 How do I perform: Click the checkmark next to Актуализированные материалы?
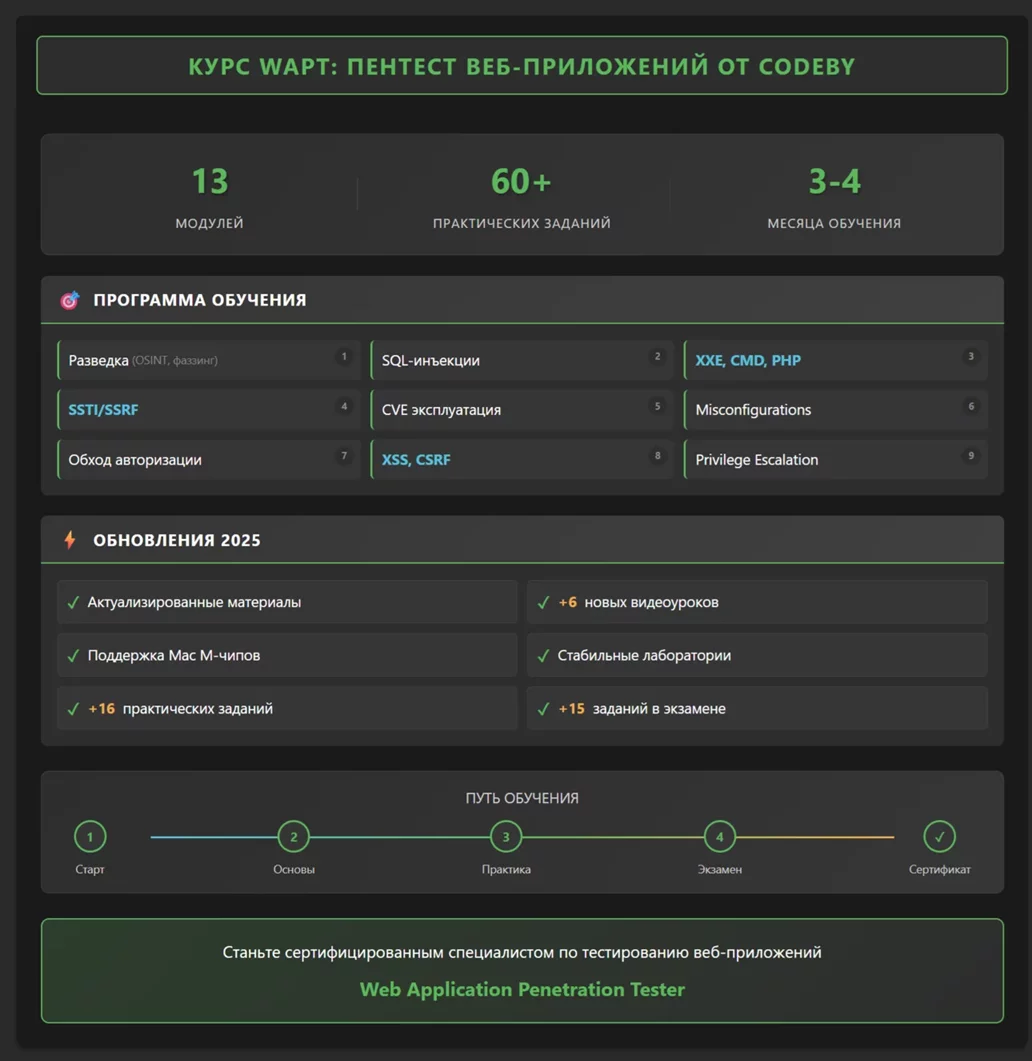(x=73, y=603)
